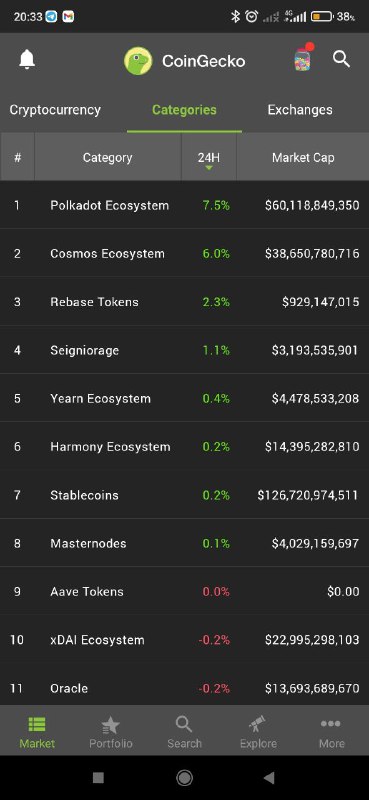Tap the CoinGecko gecko logo

(138, 61)
